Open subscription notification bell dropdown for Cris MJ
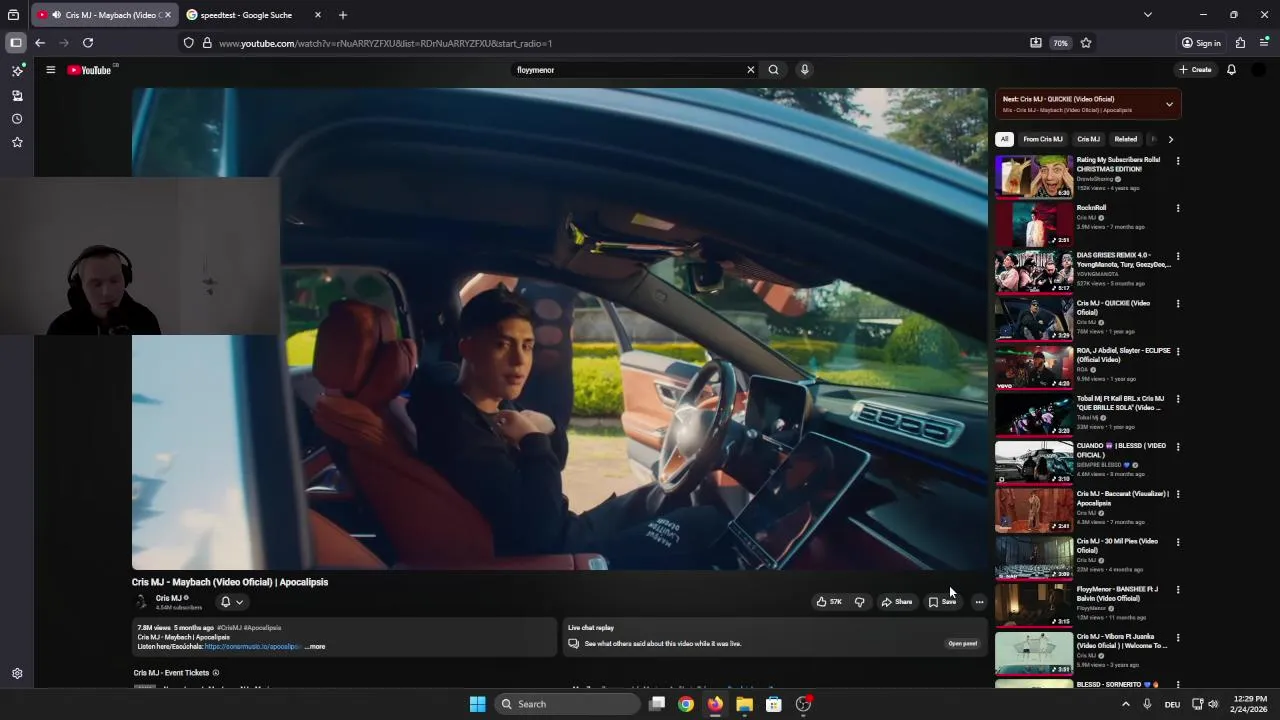The width and height of the screenshot is (1280, 720). pyautogui.click(x=231, y=602)
